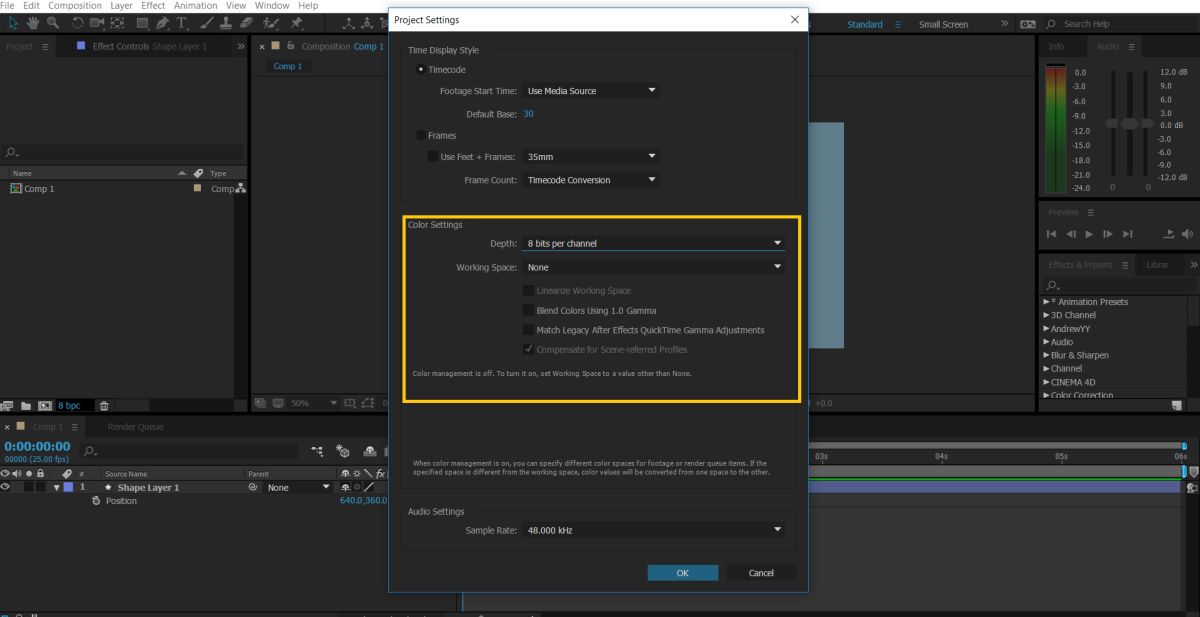Click the 8 bpc color depth label
The width and height of the screenshot is (1200, 617).
click(x=69, y=406)
